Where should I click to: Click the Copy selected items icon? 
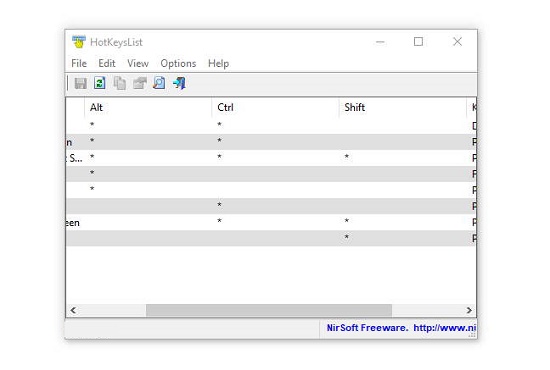[120, 83]
